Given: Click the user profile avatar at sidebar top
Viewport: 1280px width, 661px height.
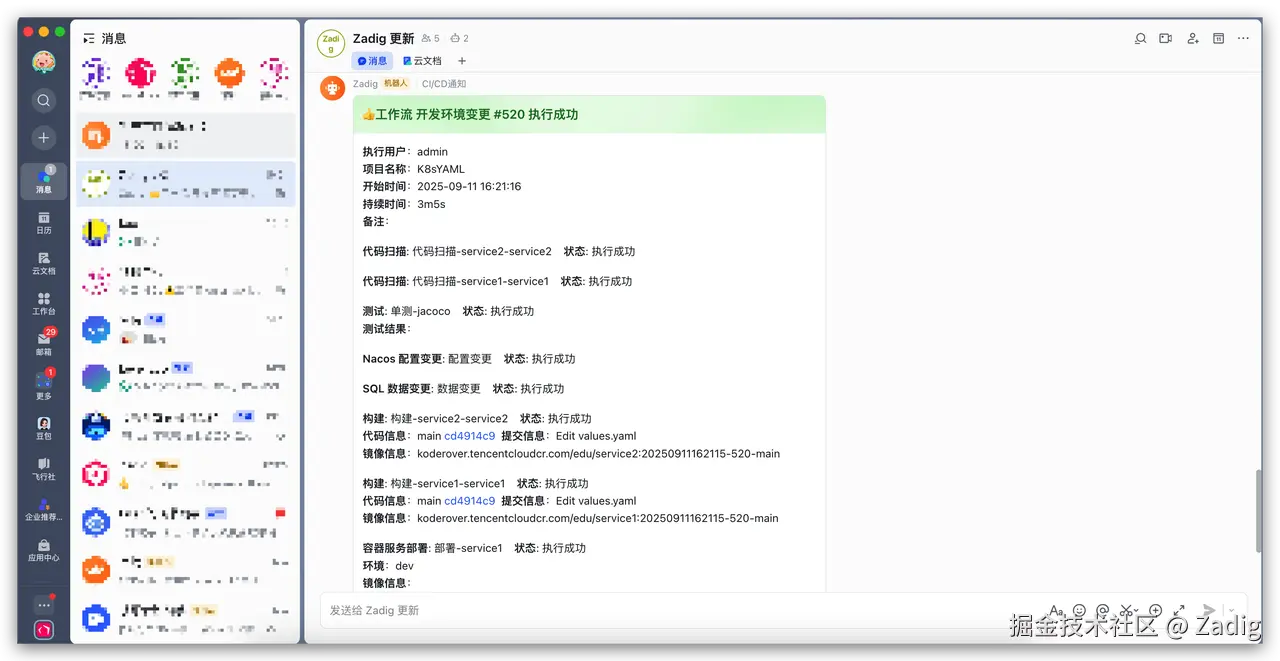Looking at the screenshot, I should tap(43, 62).
